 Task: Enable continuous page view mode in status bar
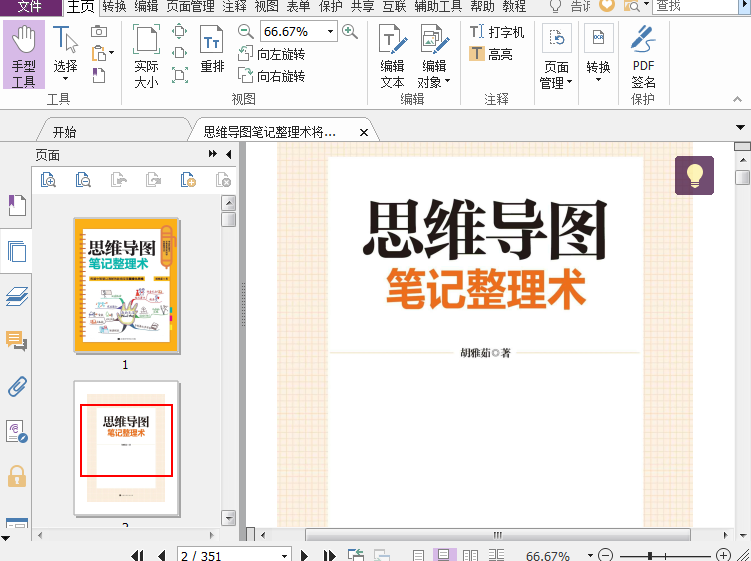point(444,555)
